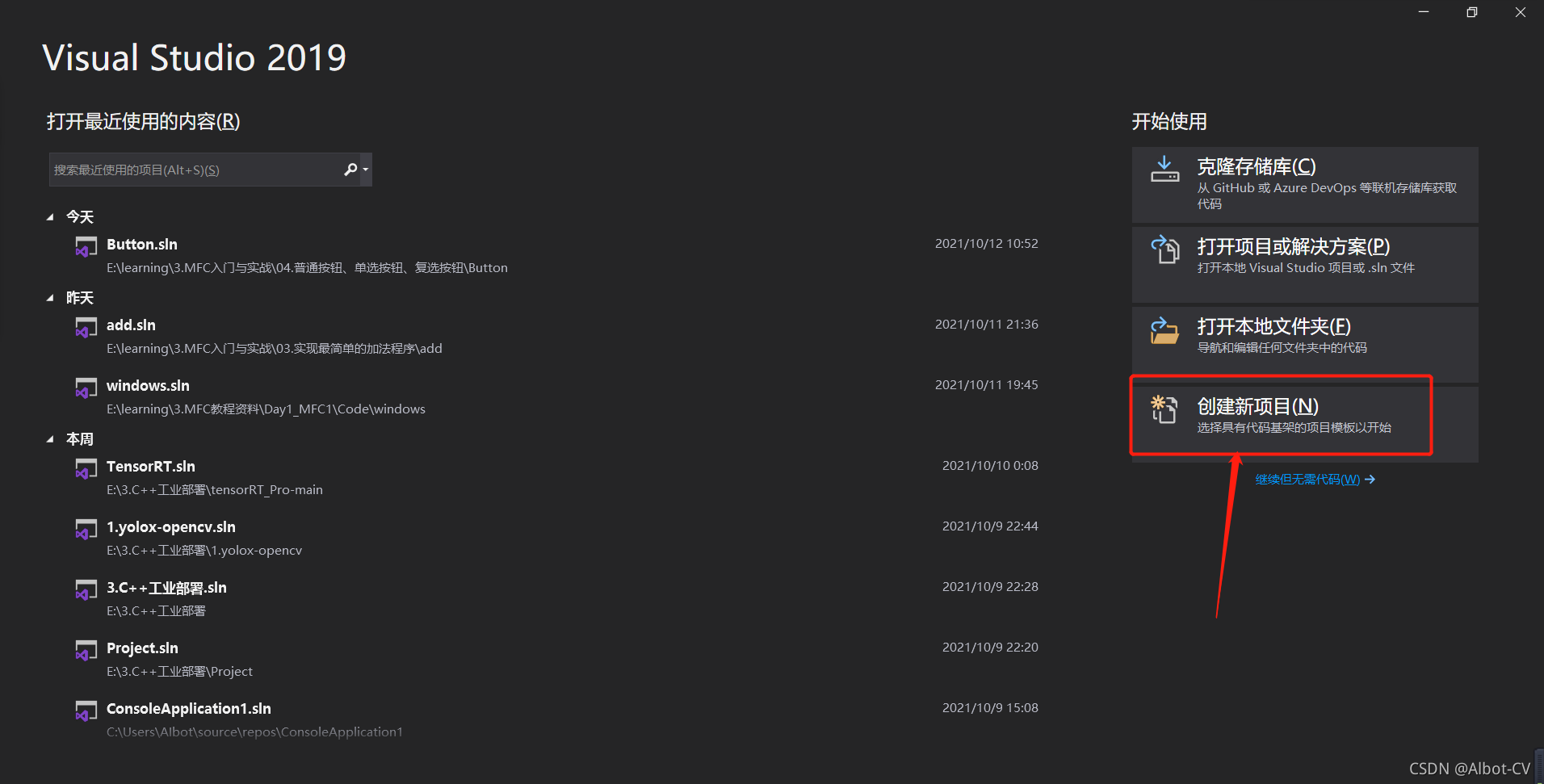
Task: Click the 3.C++工业部署.sln solution icon
Action: point(86,590)
